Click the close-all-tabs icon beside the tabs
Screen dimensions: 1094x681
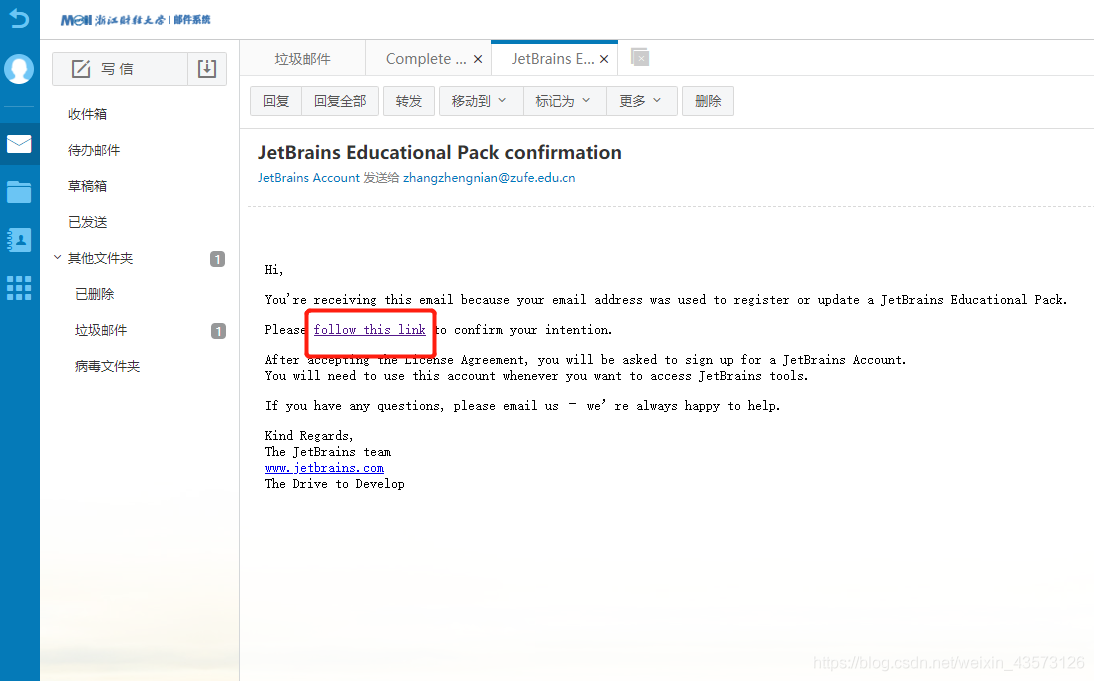[x=640, y=58]
